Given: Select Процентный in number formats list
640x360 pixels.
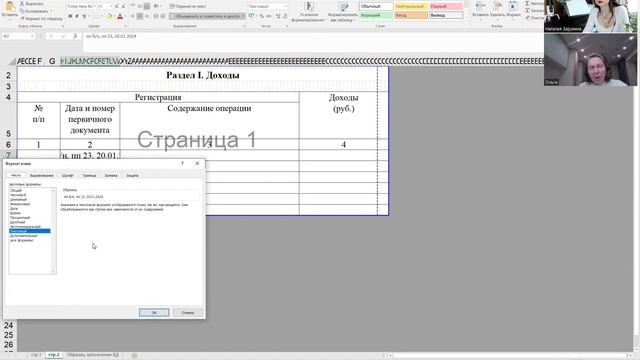Looking at the screenshot, I should pyautogui.click(x=20, y=218).
